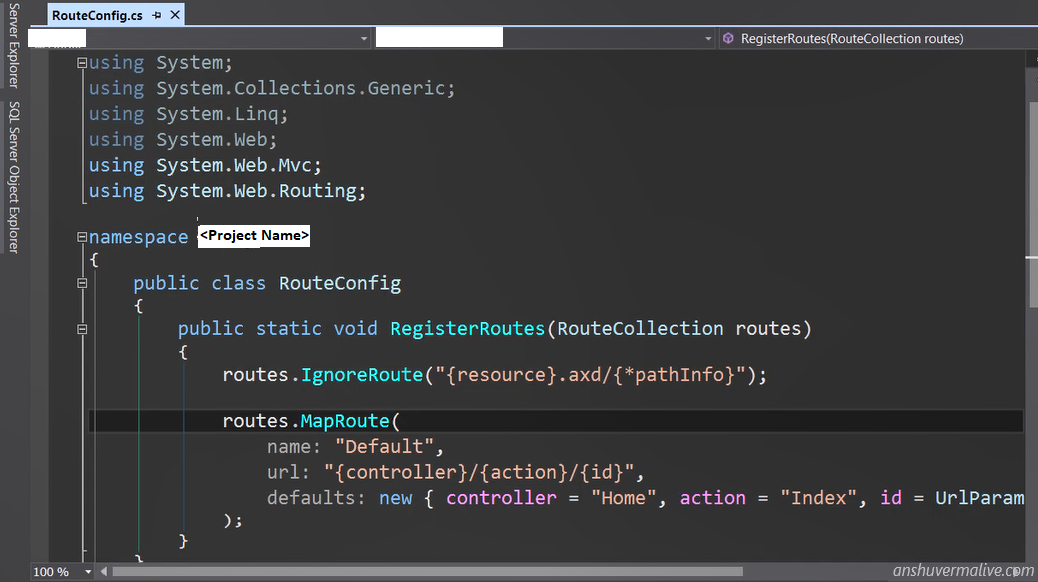Open the project dropdown in navigation bar

364,38
